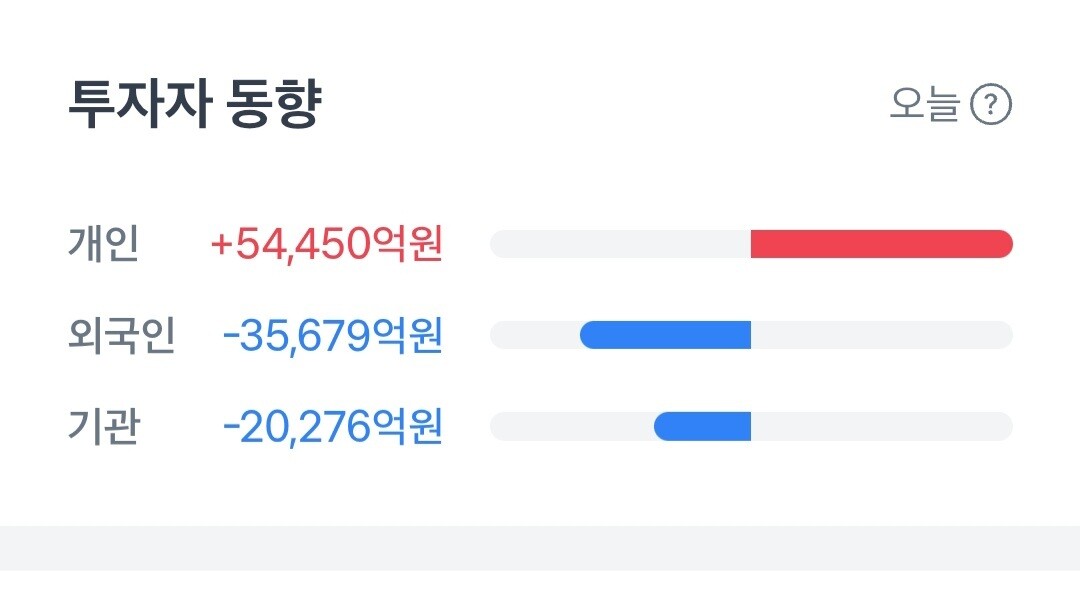Image resolution: width=1080 pixels, height=609 pixels.
Task: Click gray track left of 기관 blue bar
Action: (574, 426)
